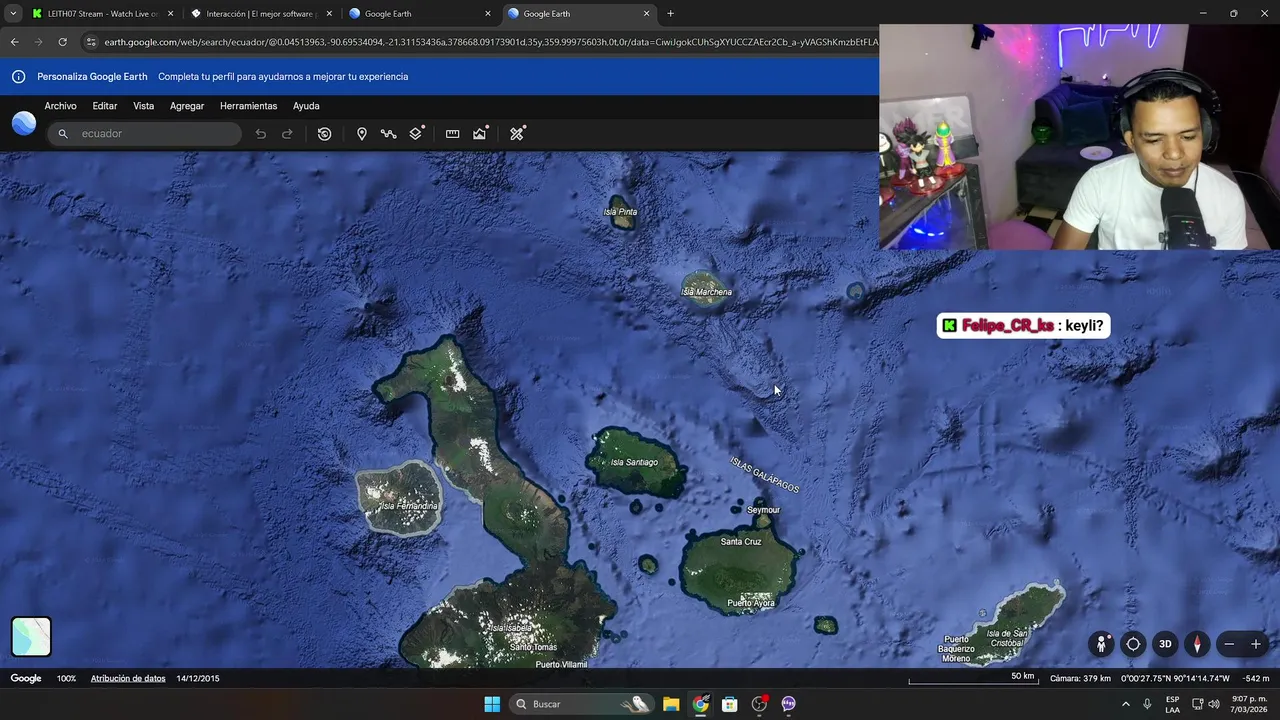Open the Ayuda menu

[306, 106]
